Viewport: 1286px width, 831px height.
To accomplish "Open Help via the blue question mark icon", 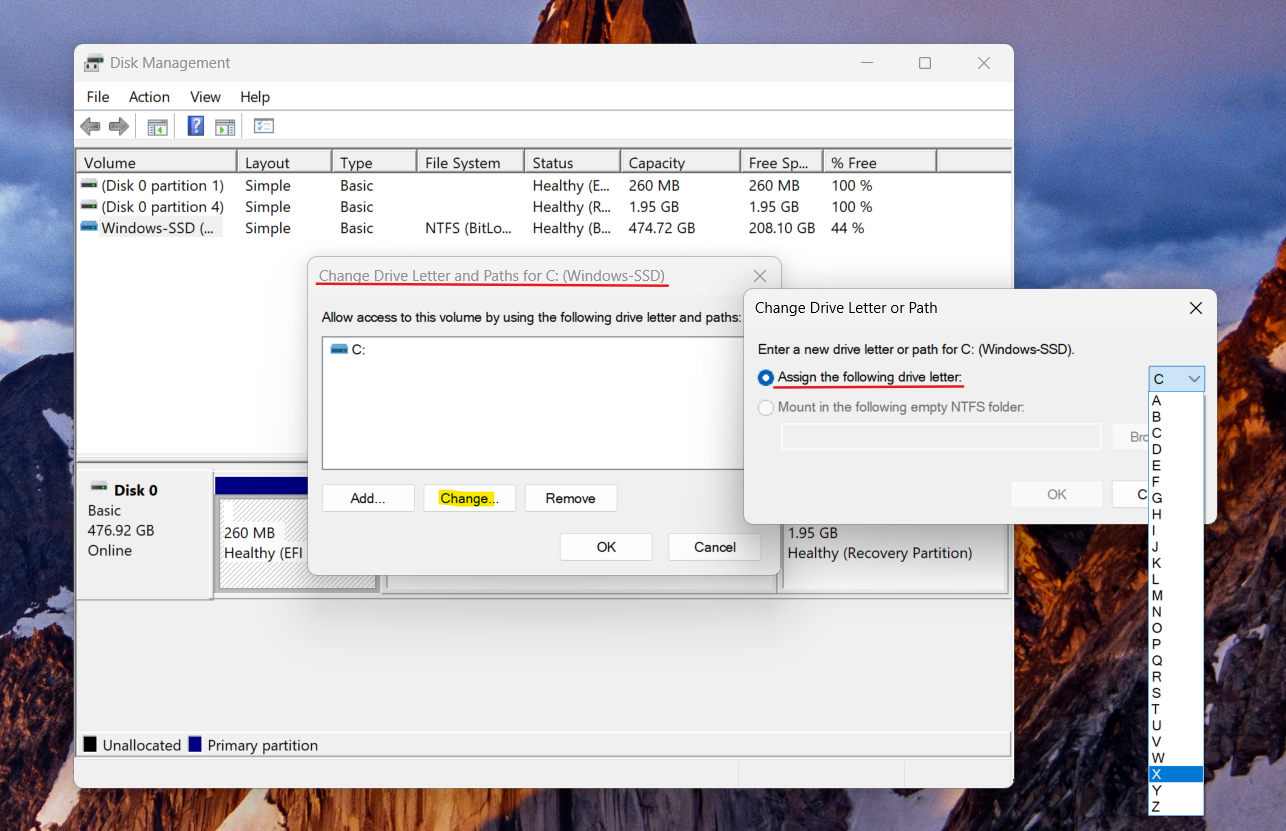I will (196, 126).
